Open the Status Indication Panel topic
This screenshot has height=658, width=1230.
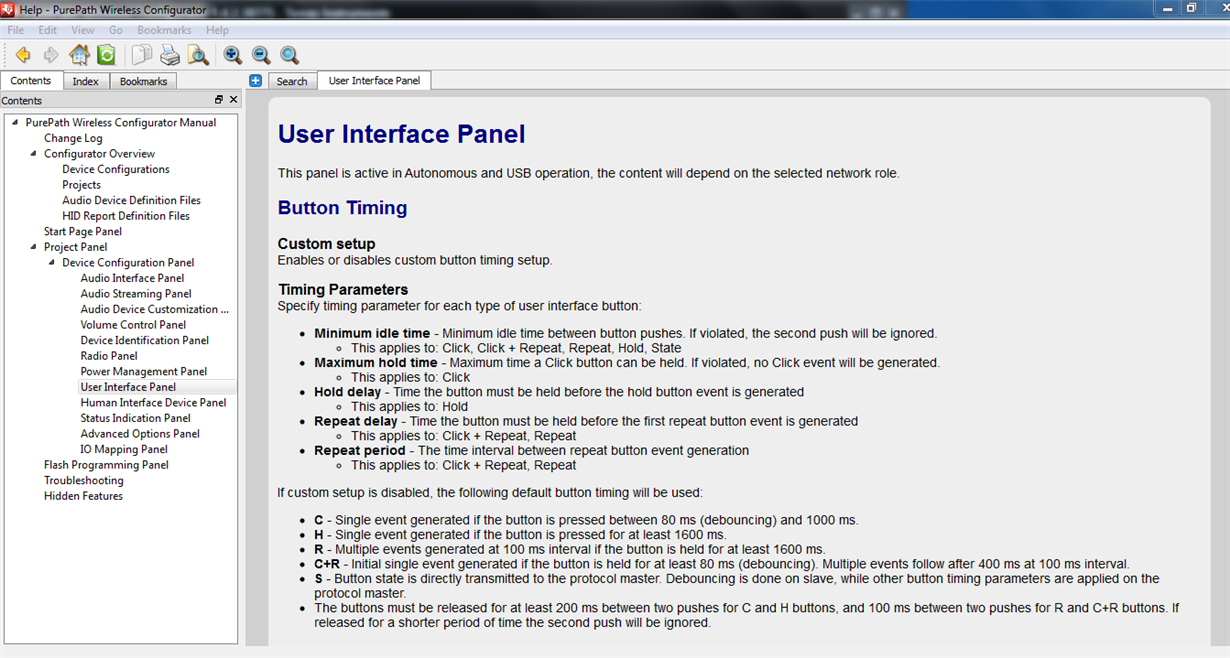point(136,418)
